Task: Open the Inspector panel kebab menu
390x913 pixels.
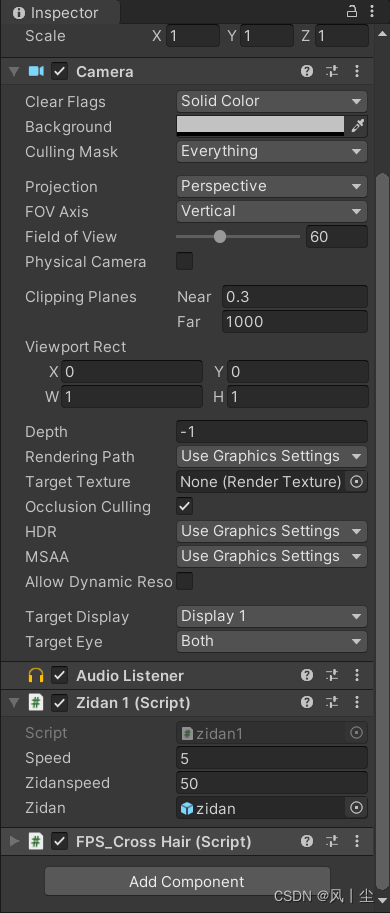Action: pos(372,11)
